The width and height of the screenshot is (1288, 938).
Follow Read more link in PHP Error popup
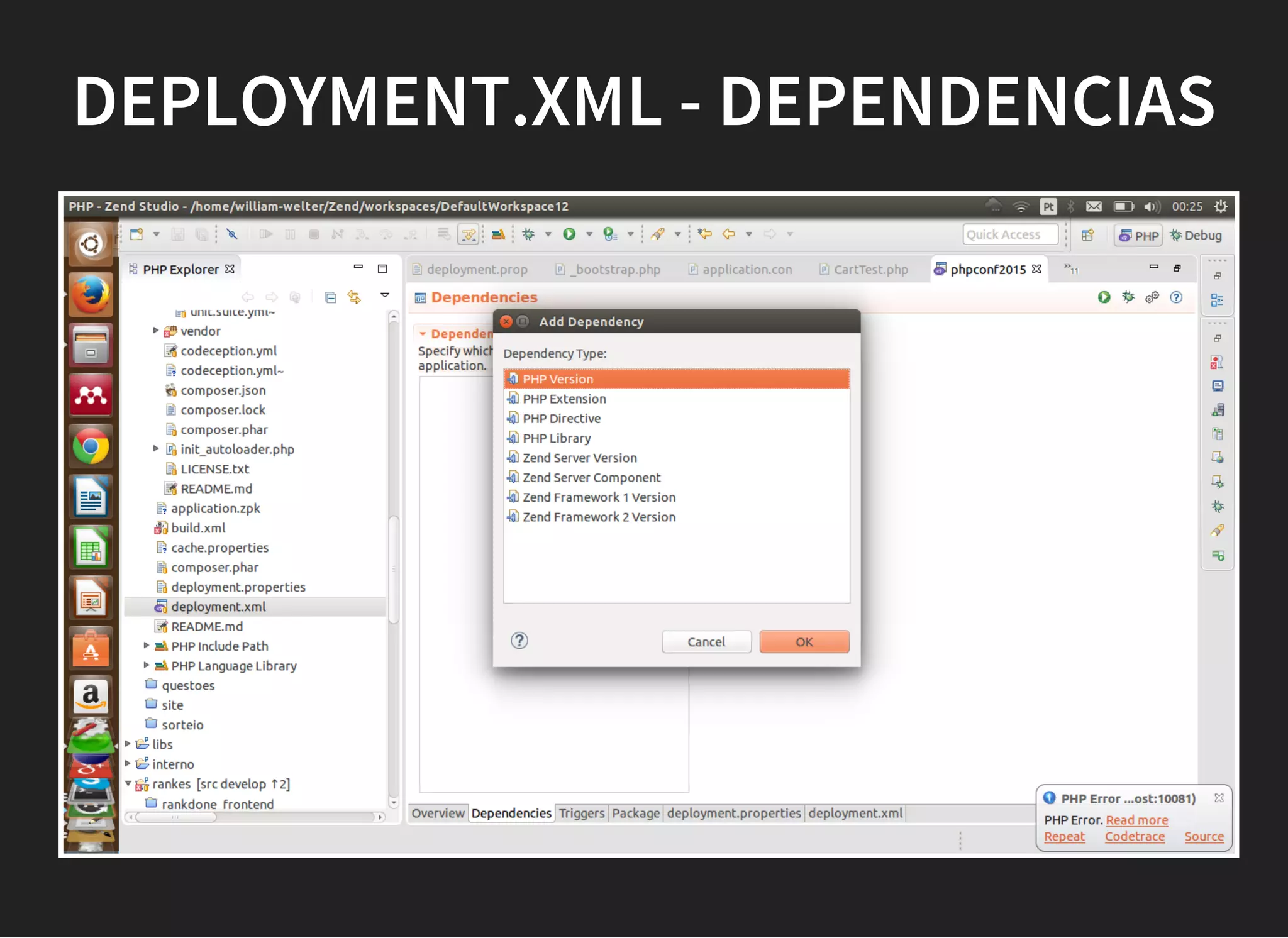[1137, 820]
